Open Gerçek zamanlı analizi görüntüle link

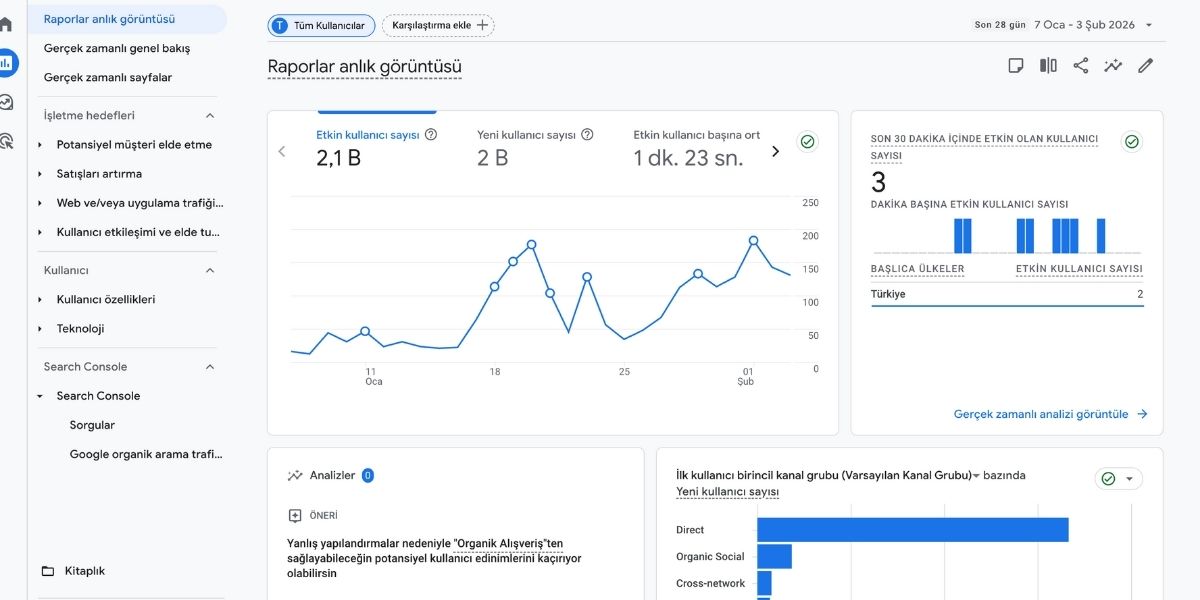tap(1050, 414)
